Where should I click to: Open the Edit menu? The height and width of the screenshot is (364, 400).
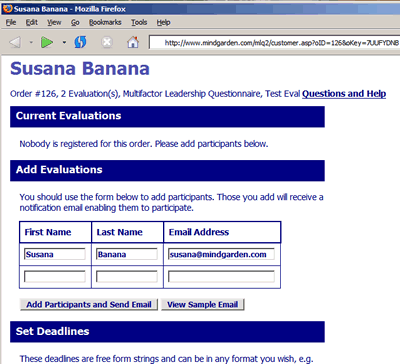coord(32,22)
